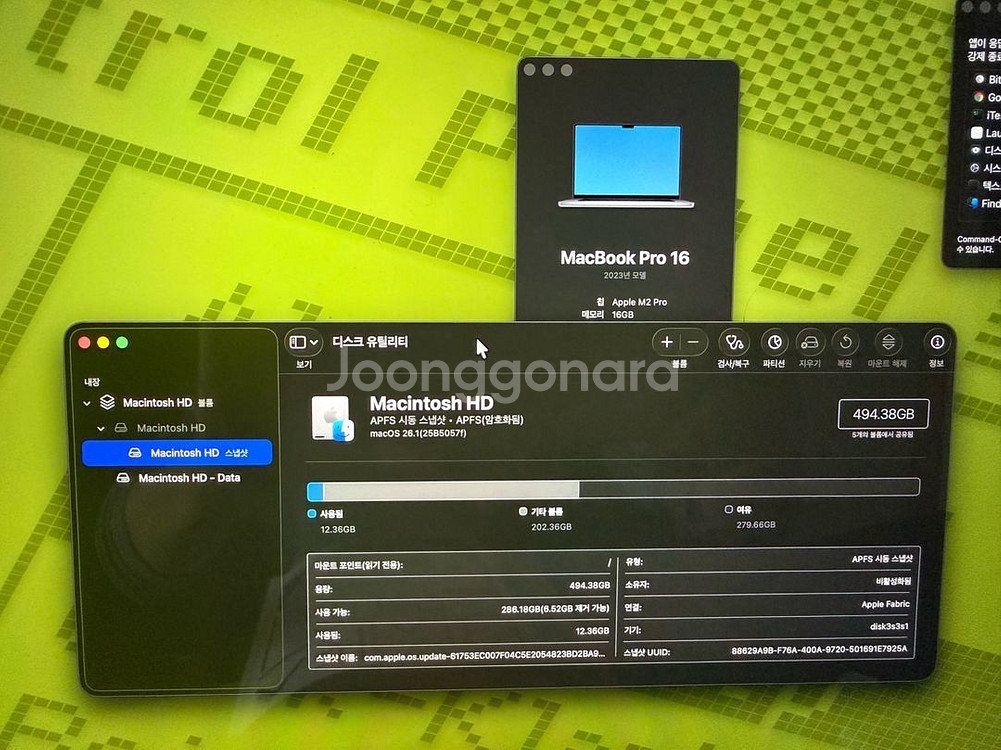Collapse the Macintosh HD volume group
The height and width of the screenshot is (750, 1001).
[x=89, y=403]
